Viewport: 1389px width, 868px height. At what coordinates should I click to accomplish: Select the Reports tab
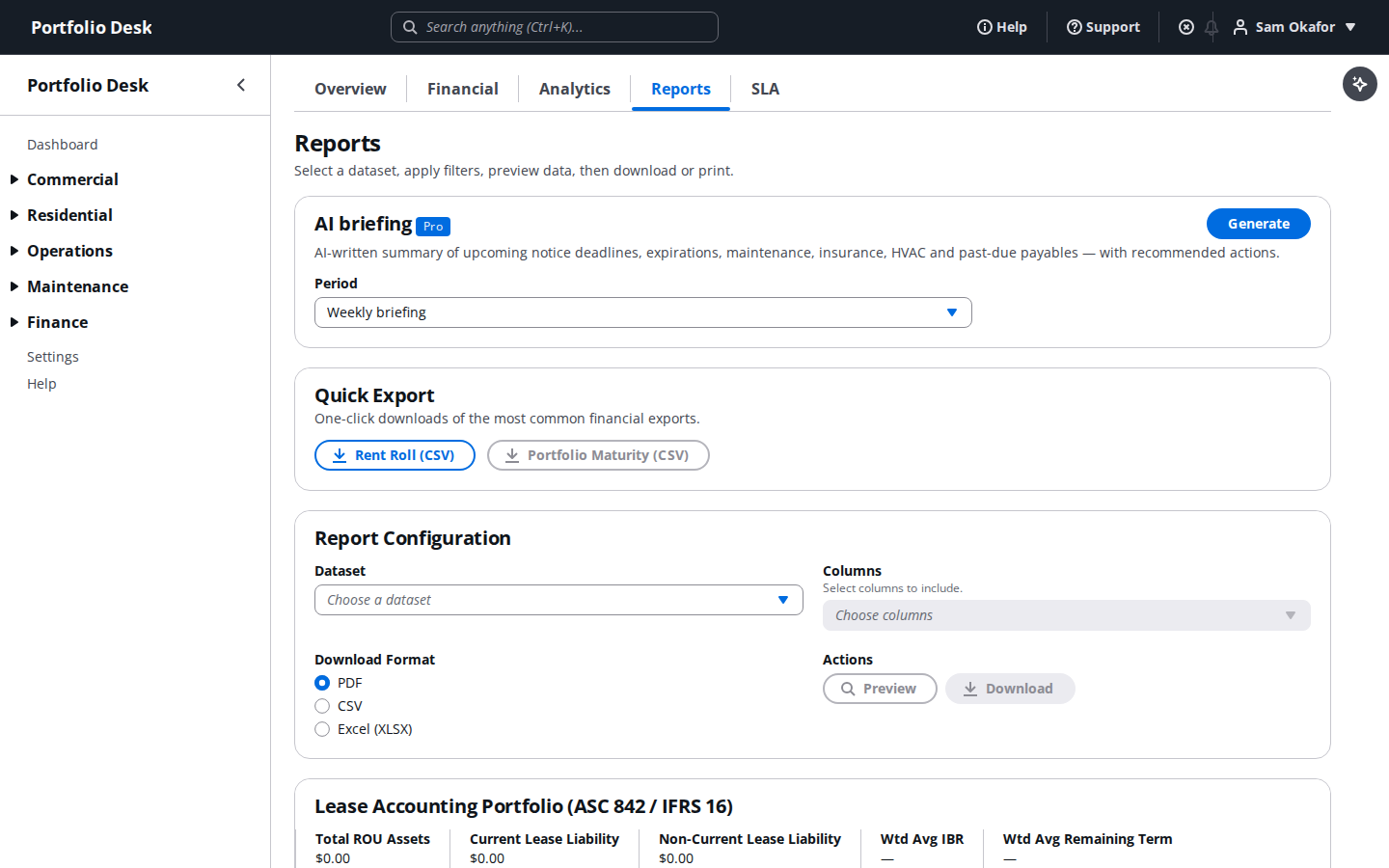point(681,89)
